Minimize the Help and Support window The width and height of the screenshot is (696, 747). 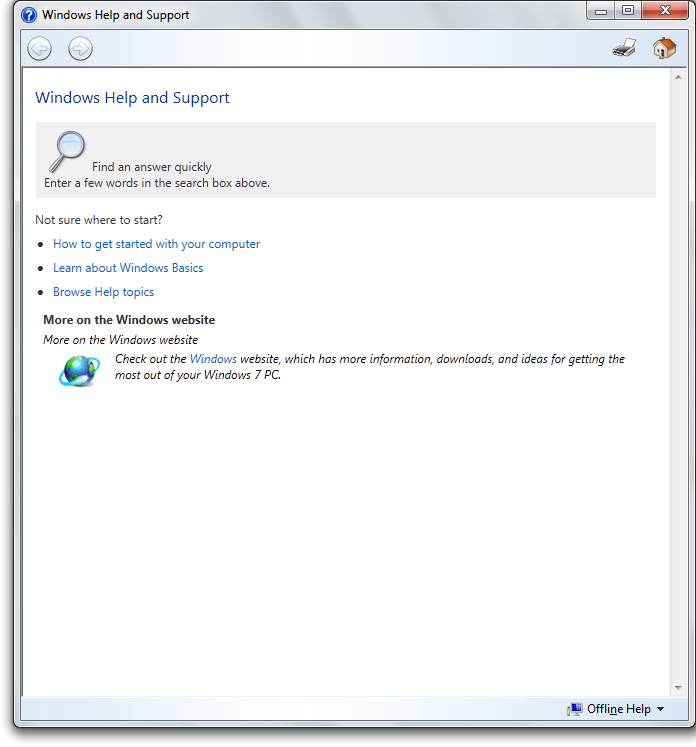coord(601,11)
